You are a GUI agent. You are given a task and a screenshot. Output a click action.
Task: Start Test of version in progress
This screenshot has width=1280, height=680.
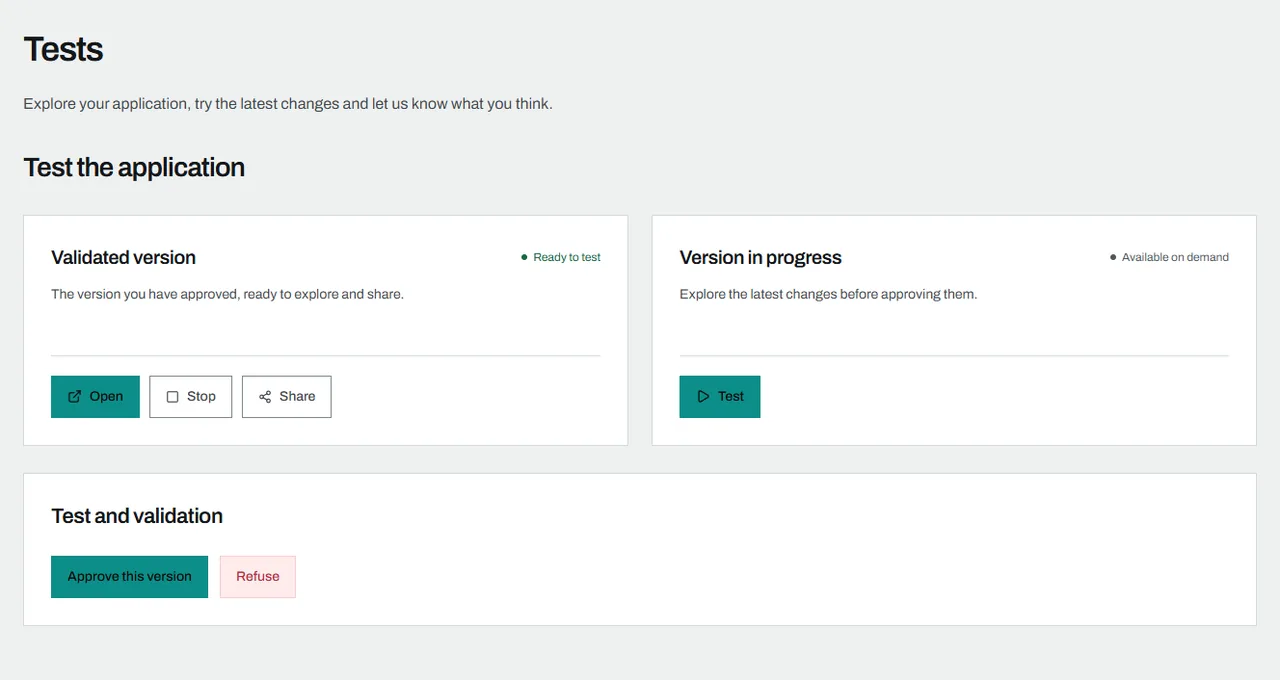point(720,397)
